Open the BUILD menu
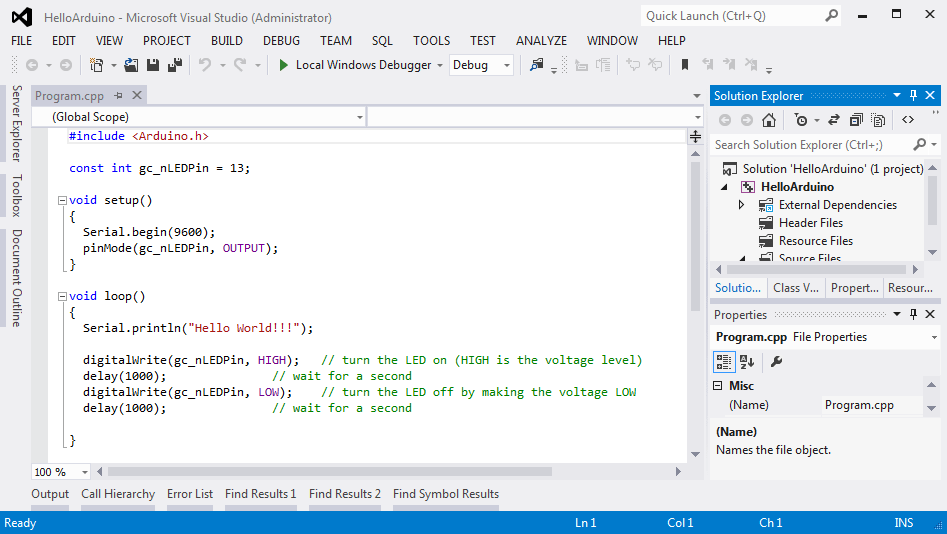 coord(227,40)
